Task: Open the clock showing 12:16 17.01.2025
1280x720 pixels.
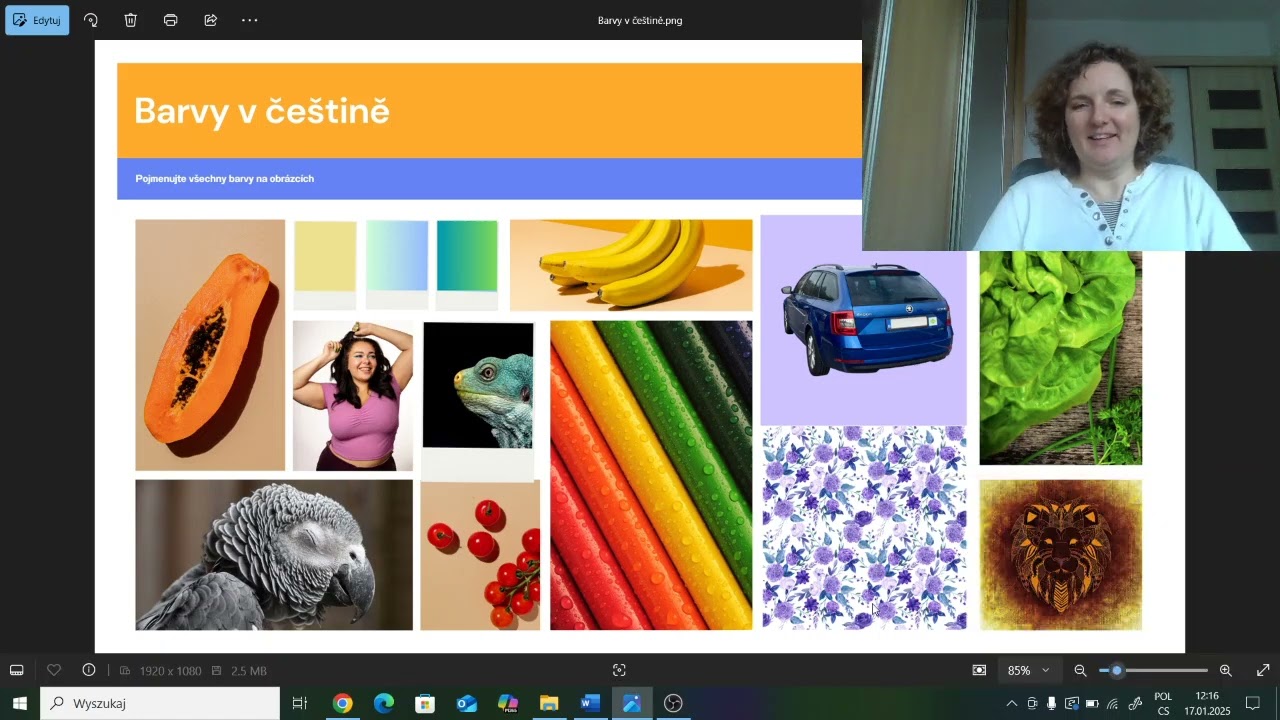Action: pos(1207,703)
